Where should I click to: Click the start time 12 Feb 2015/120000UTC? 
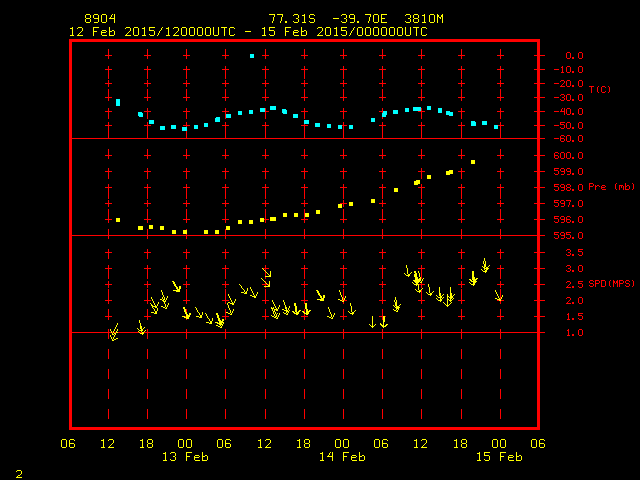tap(152, 32)
